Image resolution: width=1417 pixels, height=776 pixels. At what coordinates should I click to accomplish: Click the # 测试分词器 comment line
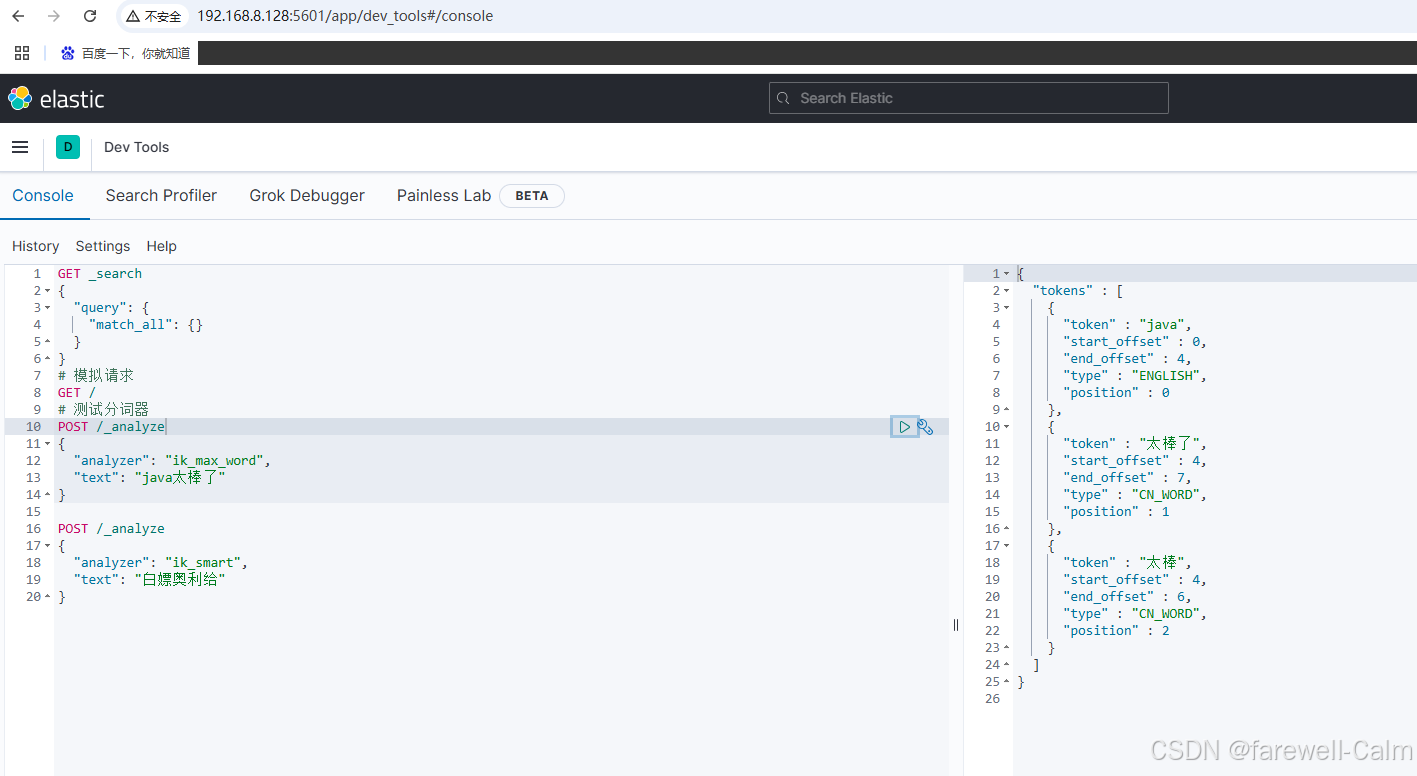[x=103, y=410]
